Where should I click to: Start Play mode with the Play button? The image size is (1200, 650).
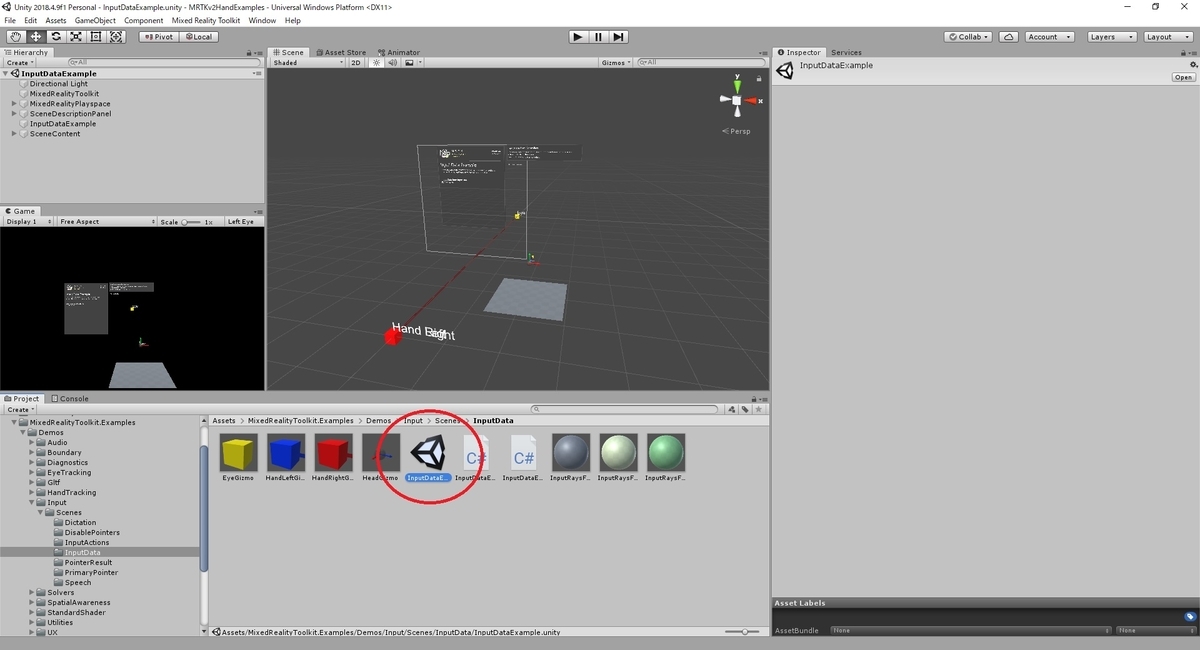[577, 37]
